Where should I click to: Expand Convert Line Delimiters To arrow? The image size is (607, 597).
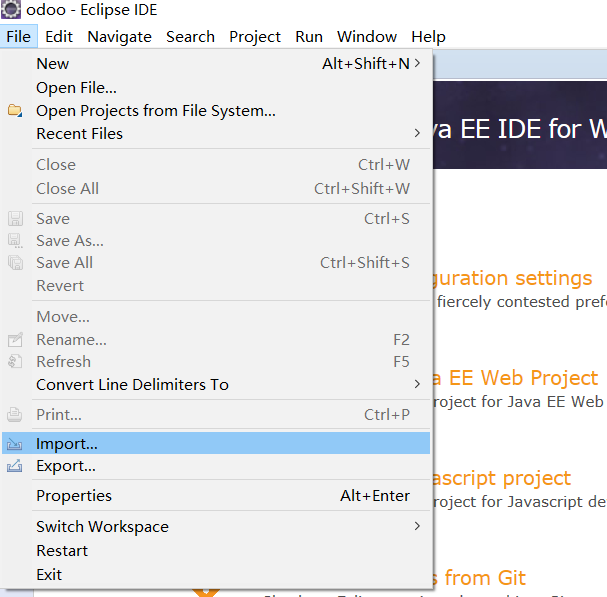click(417, 384)
